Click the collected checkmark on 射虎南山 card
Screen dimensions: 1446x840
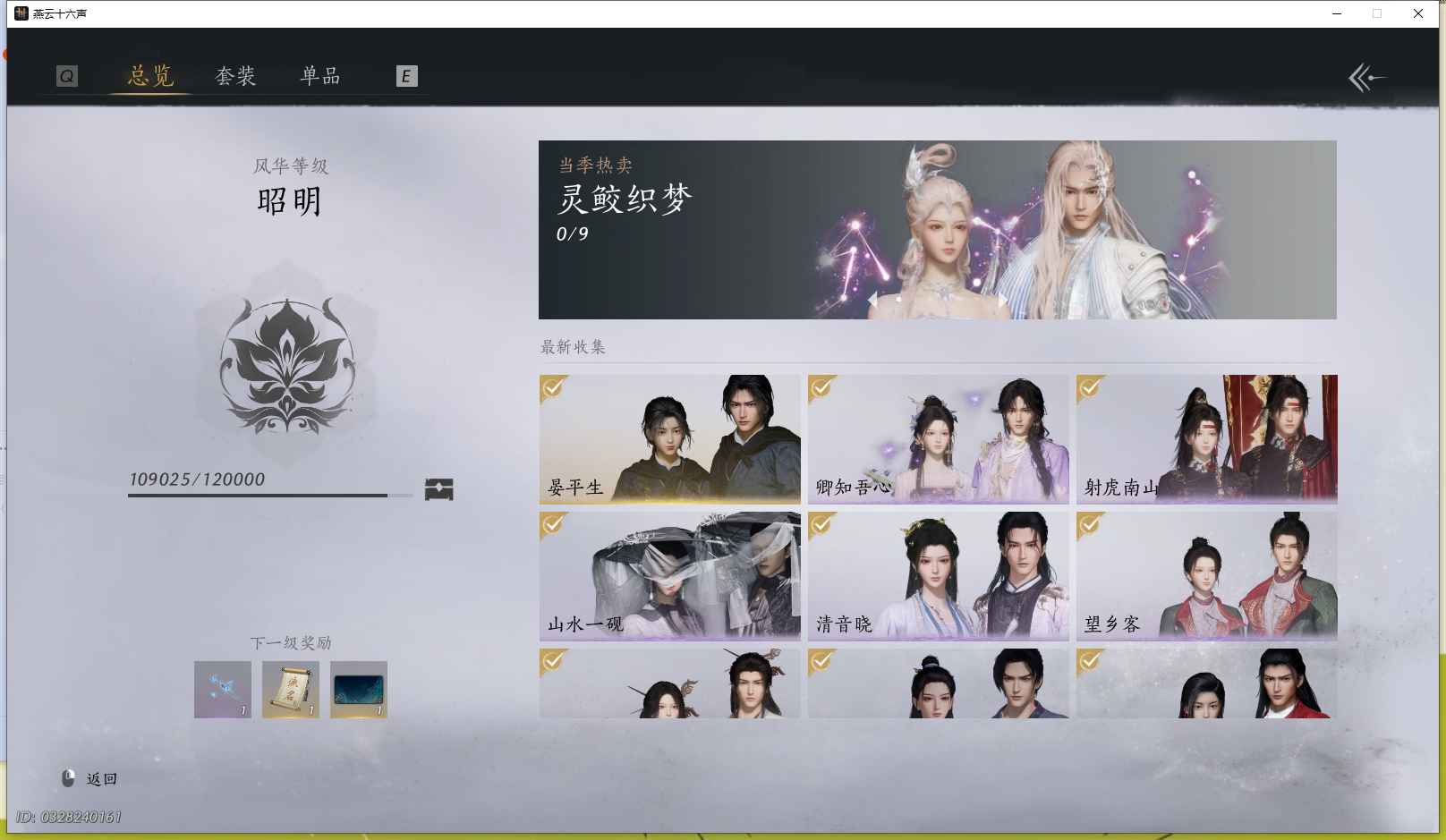tap(1090, 388)
